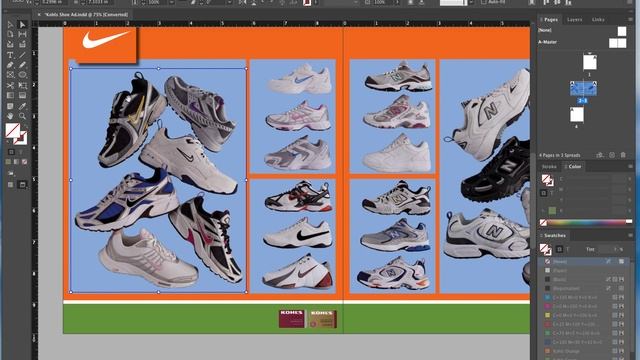
Task: Open the Swatches panel flyout menu
Action: coord(630,236)
